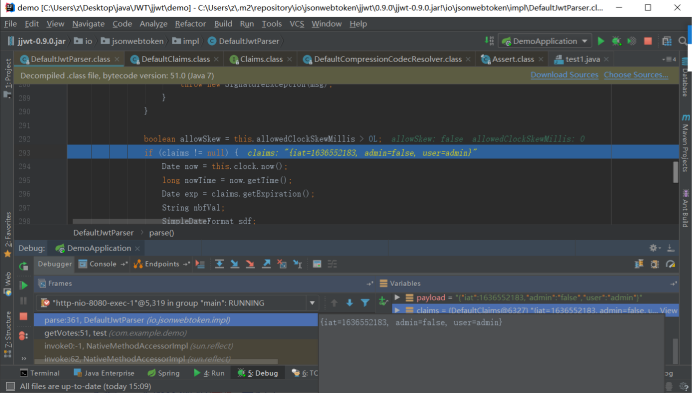Close DemoApplication debug session tab
692x393 pixels.
tap(137, 249)
